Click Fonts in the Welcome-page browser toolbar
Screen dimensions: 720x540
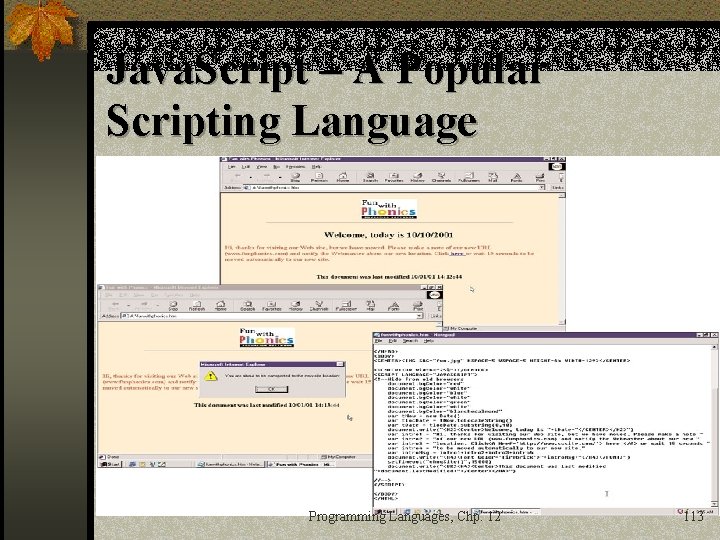point(517,177)
